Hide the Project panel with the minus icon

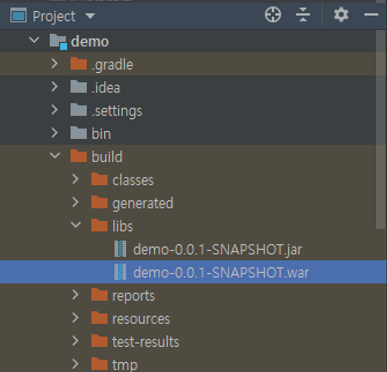[x=371, y=15]
